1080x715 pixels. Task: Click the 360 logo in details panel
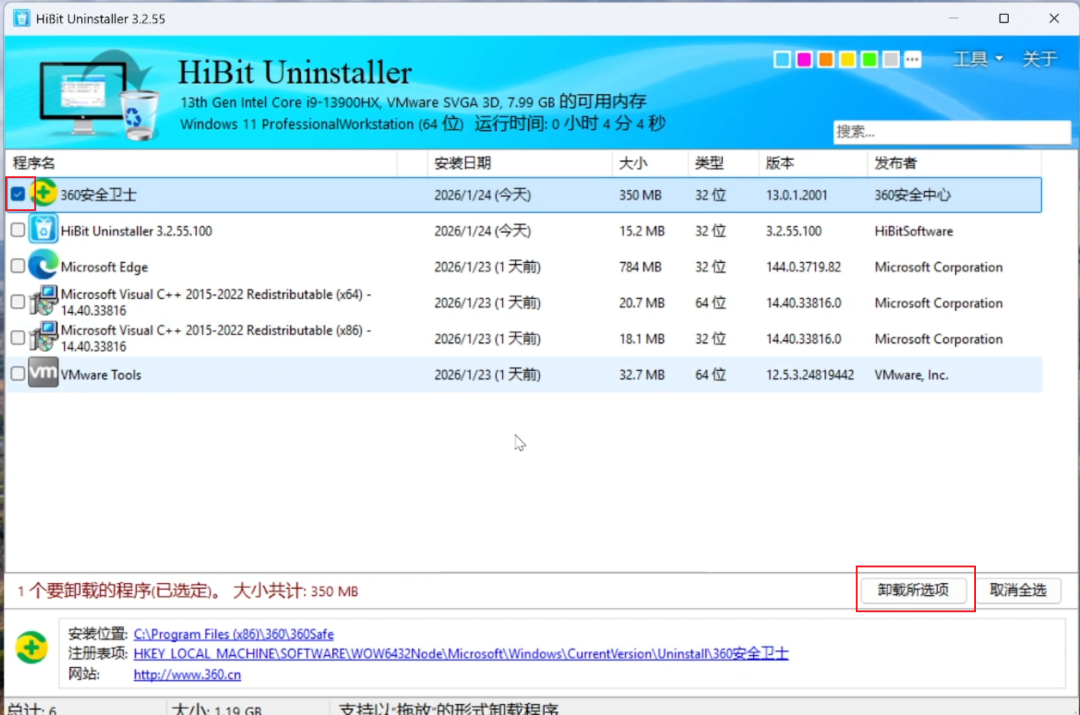pyautogui.click(x=32, y=647)
